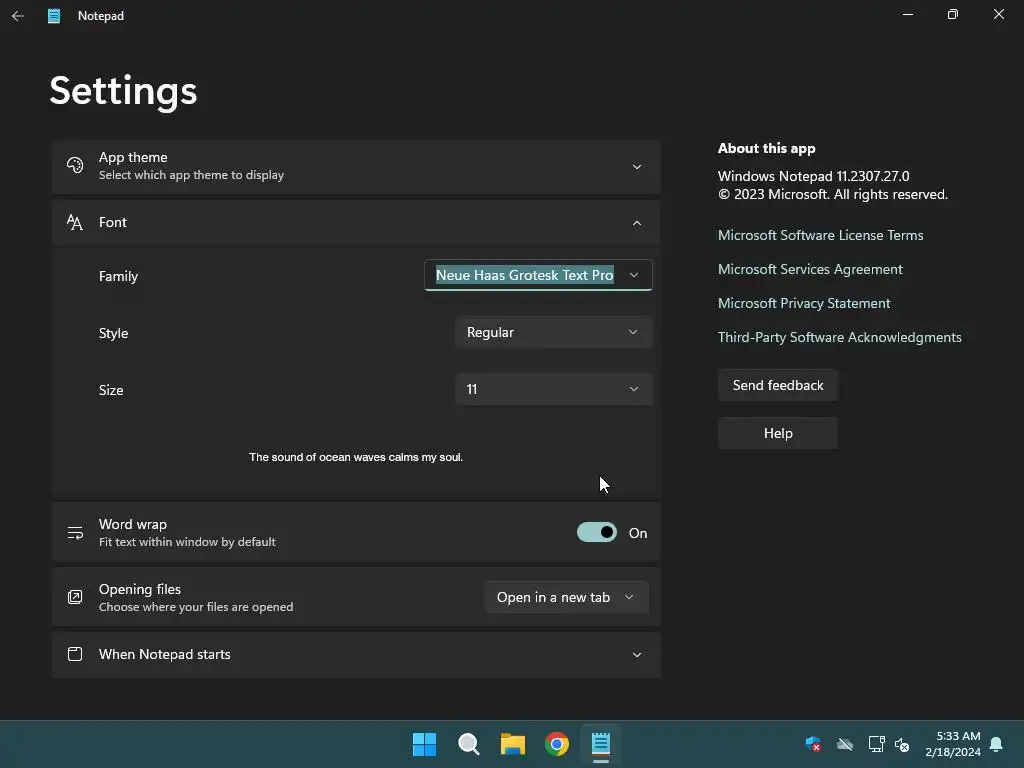1024x768 pixels.
Task: Click the OneDrive cloud tray icon
Action: click(x=845, y=744)
